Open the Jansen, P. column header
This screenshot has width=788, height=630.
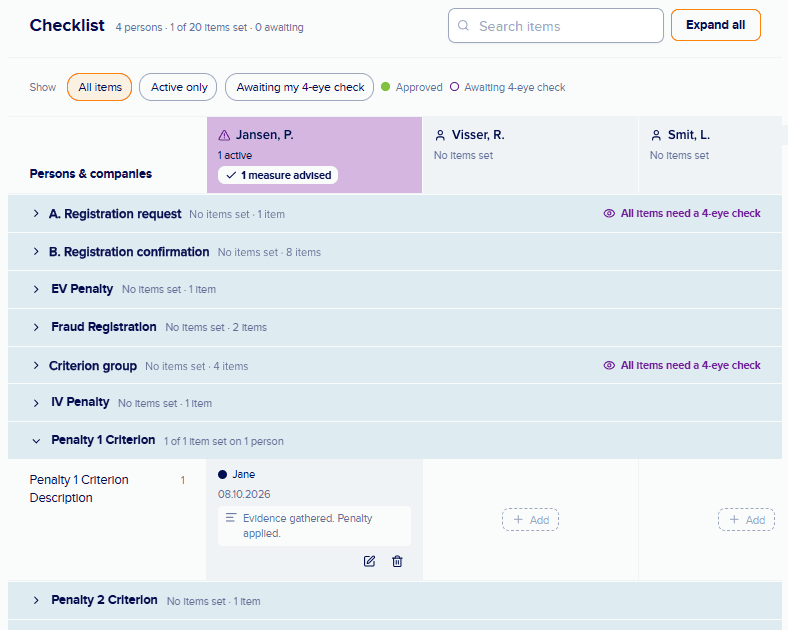click(315, 155)
